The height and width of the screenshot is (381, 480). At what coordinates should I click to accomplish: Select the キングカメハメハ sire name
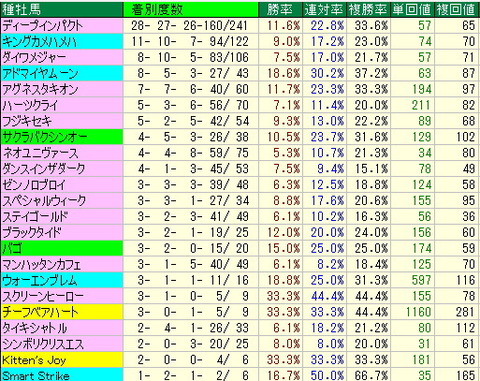click(x=40, y=42)
